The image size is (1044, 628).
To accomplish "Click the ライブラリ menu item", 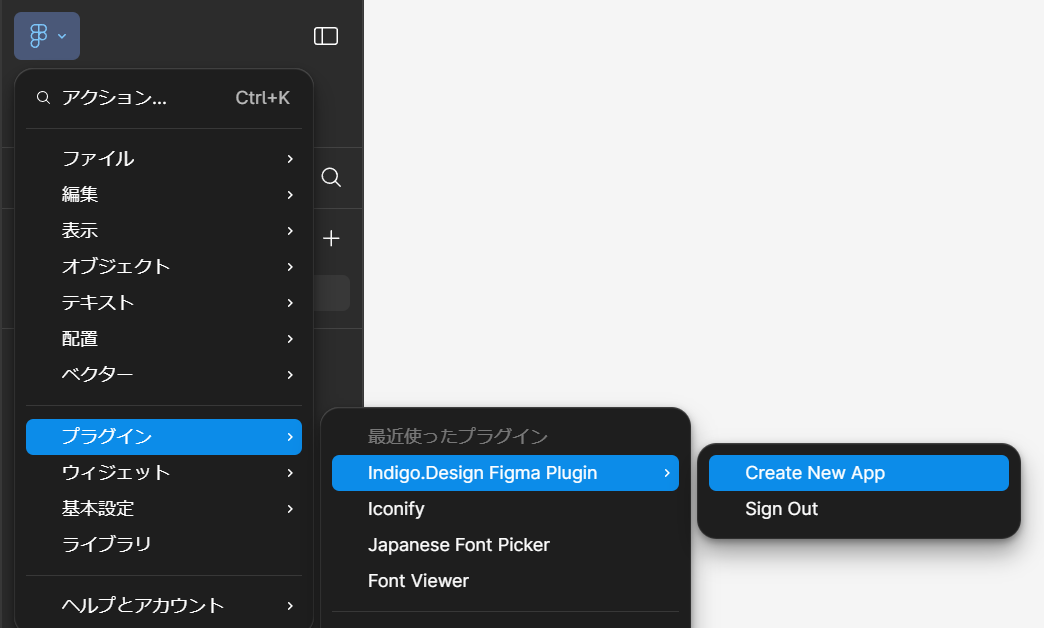I will point(164,545).
